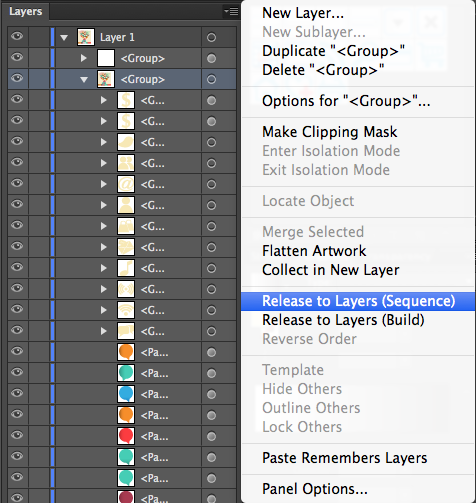Viewport: 476px width, 503px height.
Task: Select Flatten Artwork in the menu
Action: tap(314, 251)
